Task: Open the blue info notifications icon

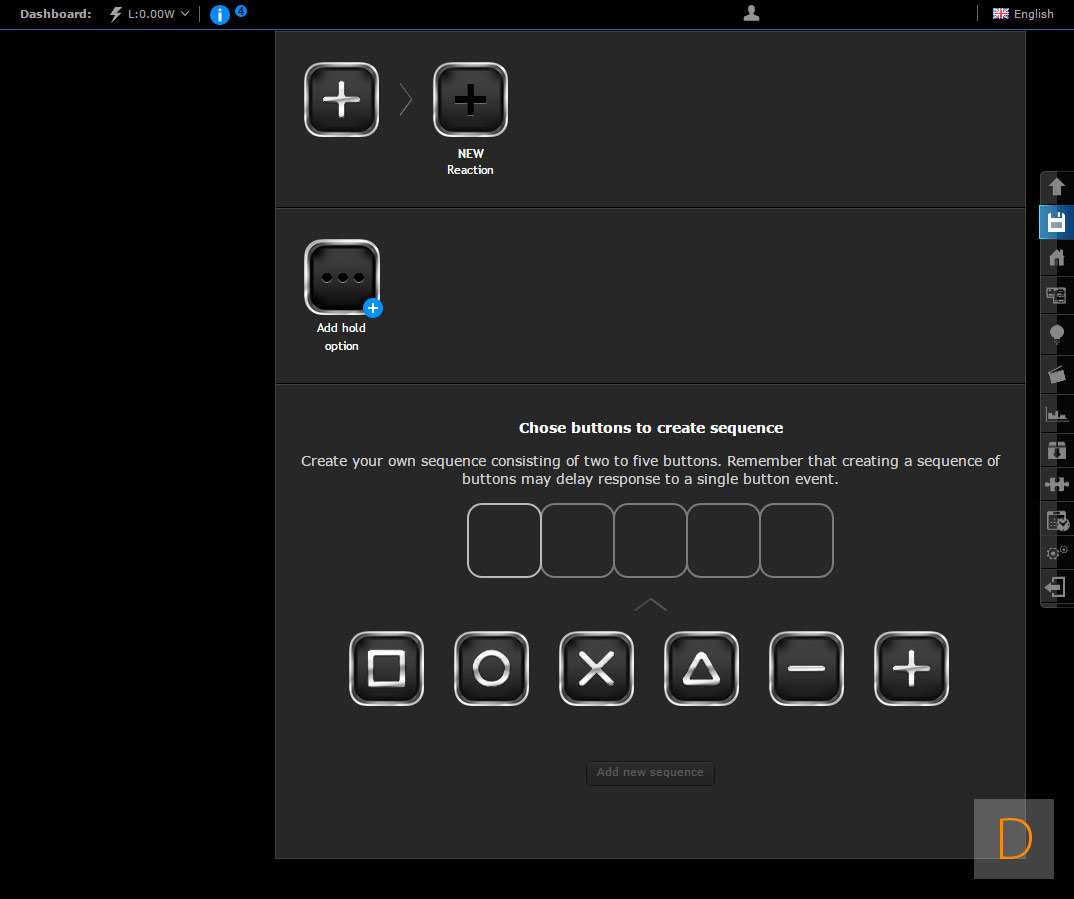Action: click(x=220, y=15)
